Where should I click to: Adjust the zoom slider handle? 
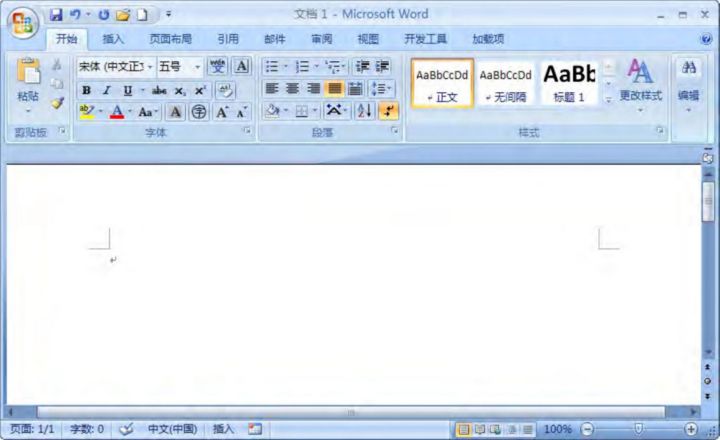[x=638, y=429]
